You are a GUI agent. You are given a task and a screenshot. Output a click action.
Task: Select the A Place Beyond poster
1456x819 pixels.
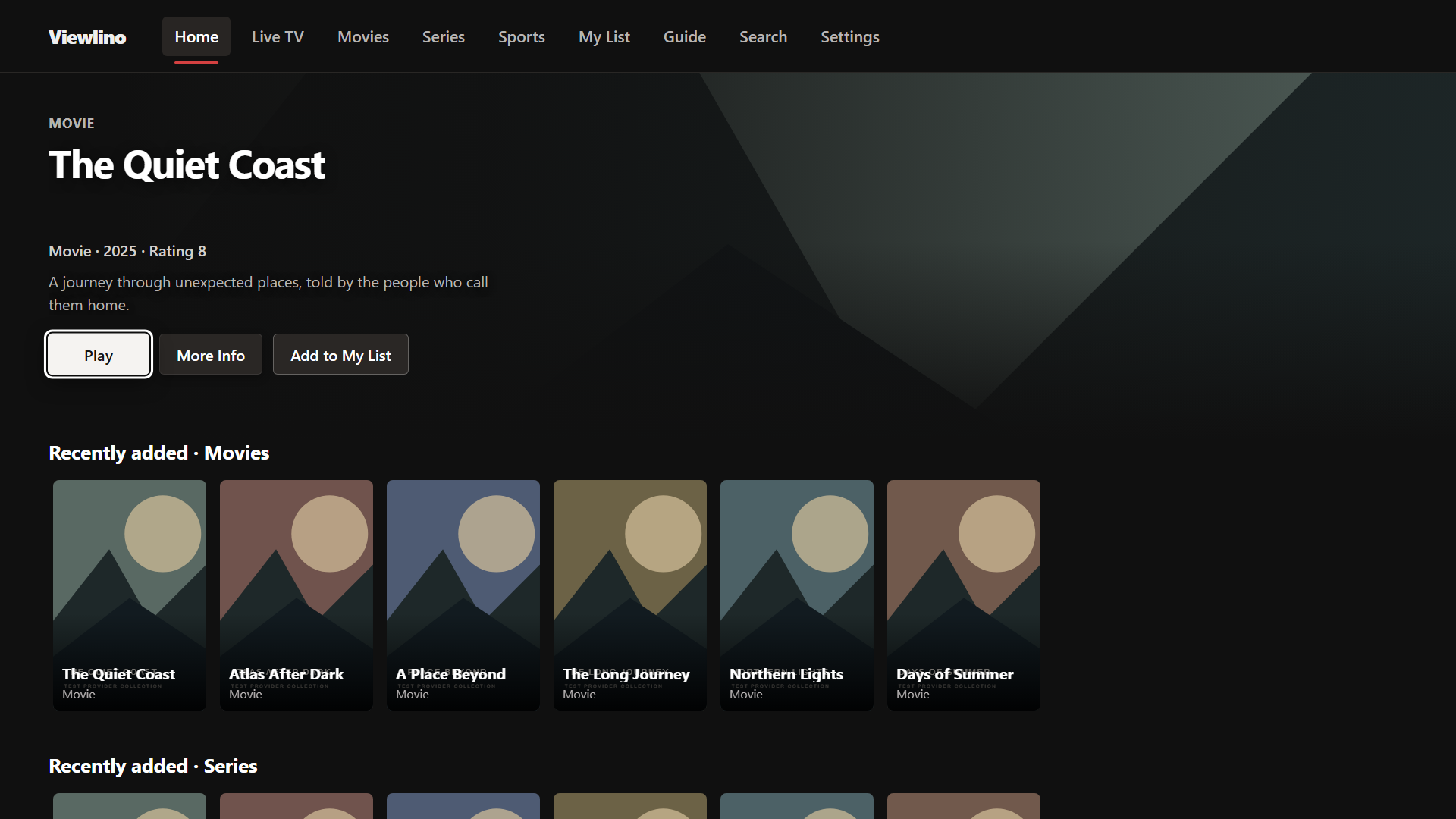(x=463, y=595)
